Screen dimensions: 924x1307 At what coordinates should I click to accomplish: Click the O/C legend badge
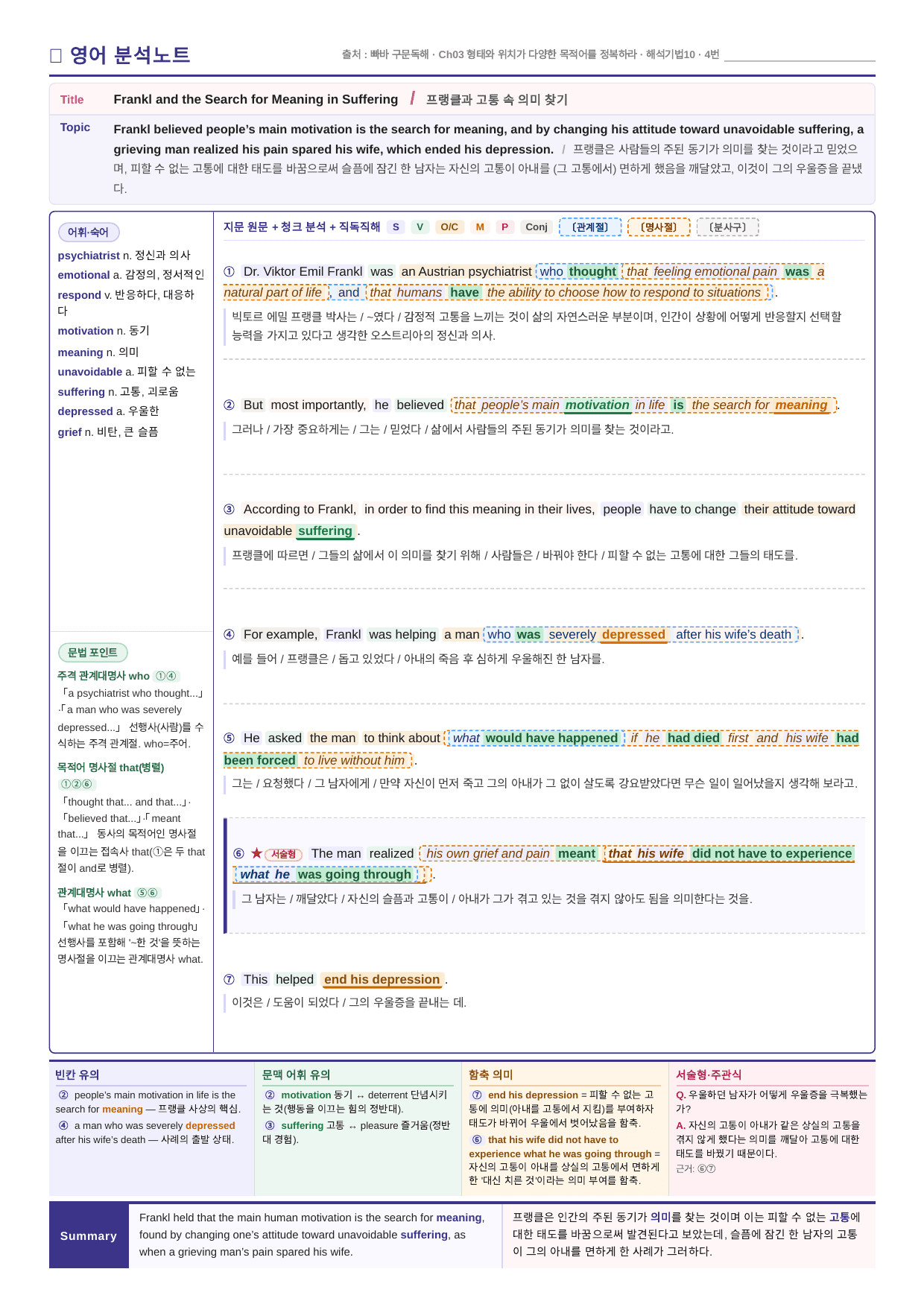point(449,227)
